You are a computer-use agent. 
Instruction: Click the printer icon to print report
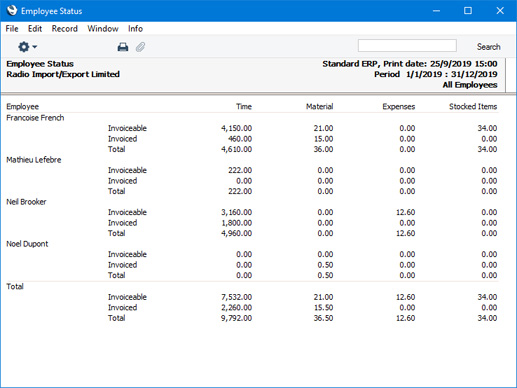click(x=123, y=47)
